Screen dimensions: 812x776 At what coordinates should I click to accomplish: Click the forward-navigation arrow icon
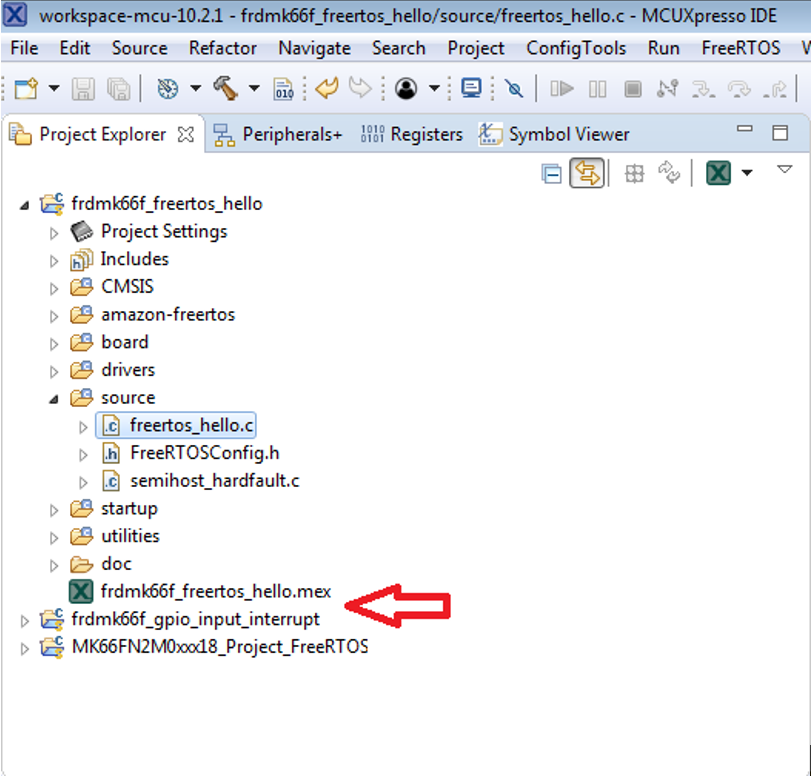pos(360,88)
